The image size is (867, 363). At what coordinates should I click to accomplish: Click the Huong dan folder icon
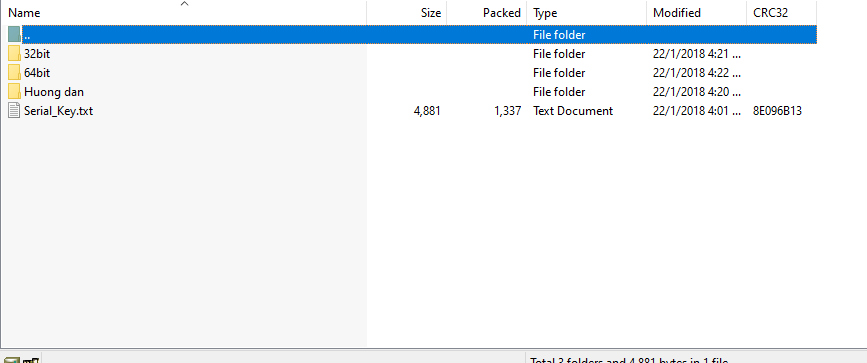[14, 91]
